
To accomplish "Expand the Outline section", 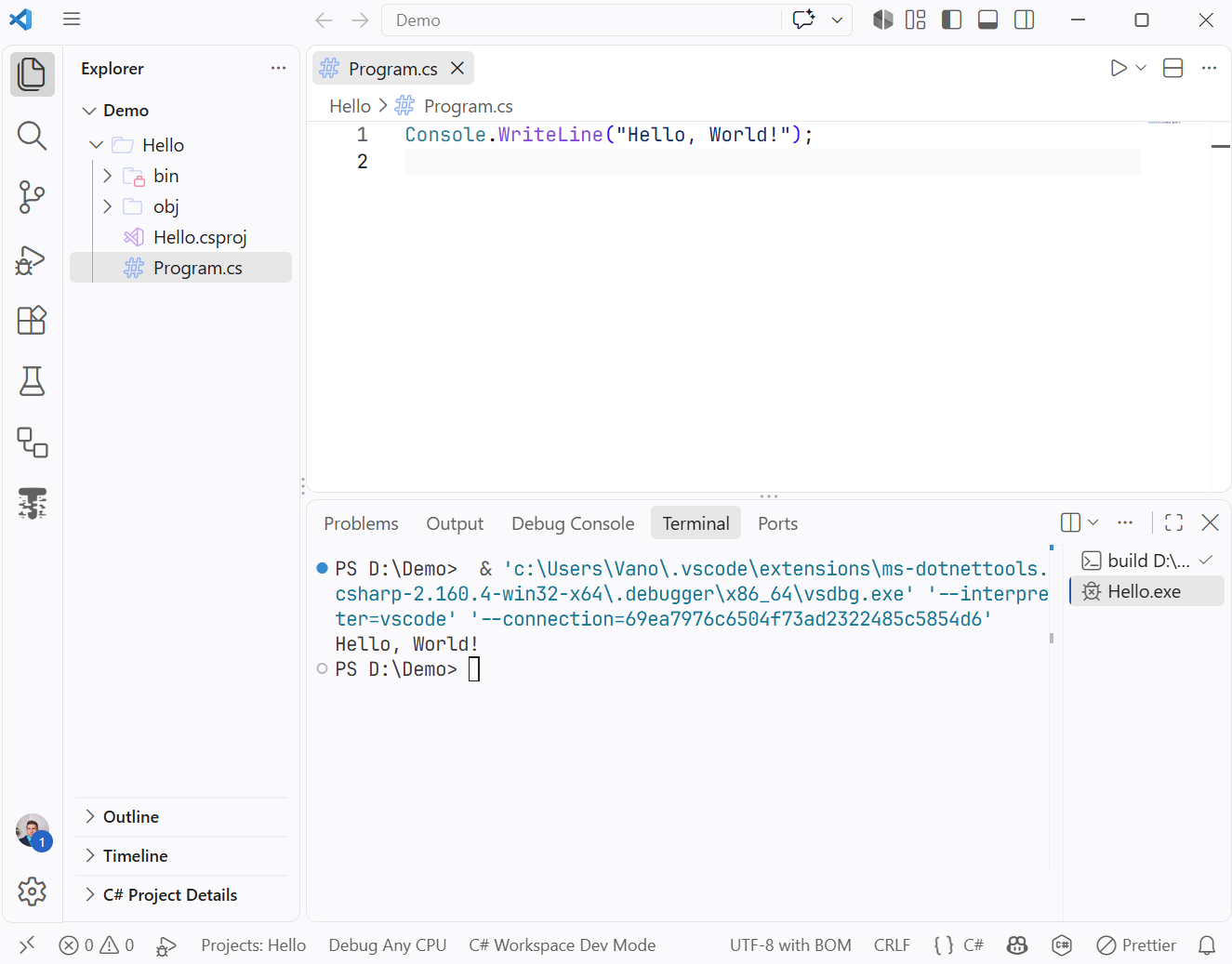I will (181, 817).
